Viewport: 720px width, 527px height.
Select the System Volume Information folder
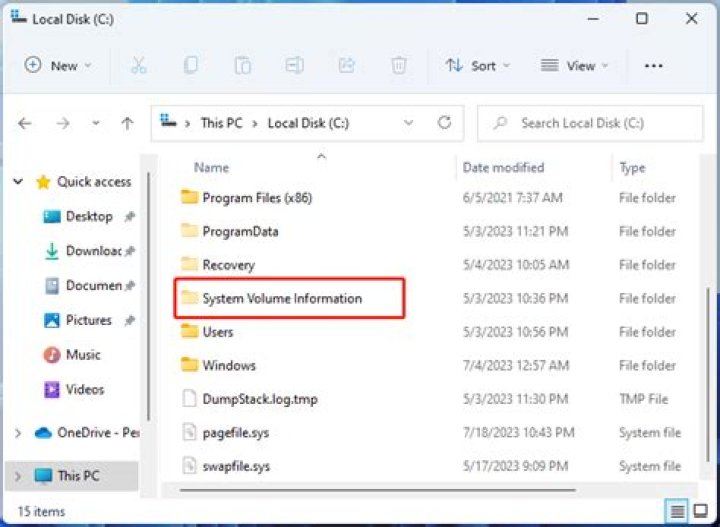coord(289,298)
